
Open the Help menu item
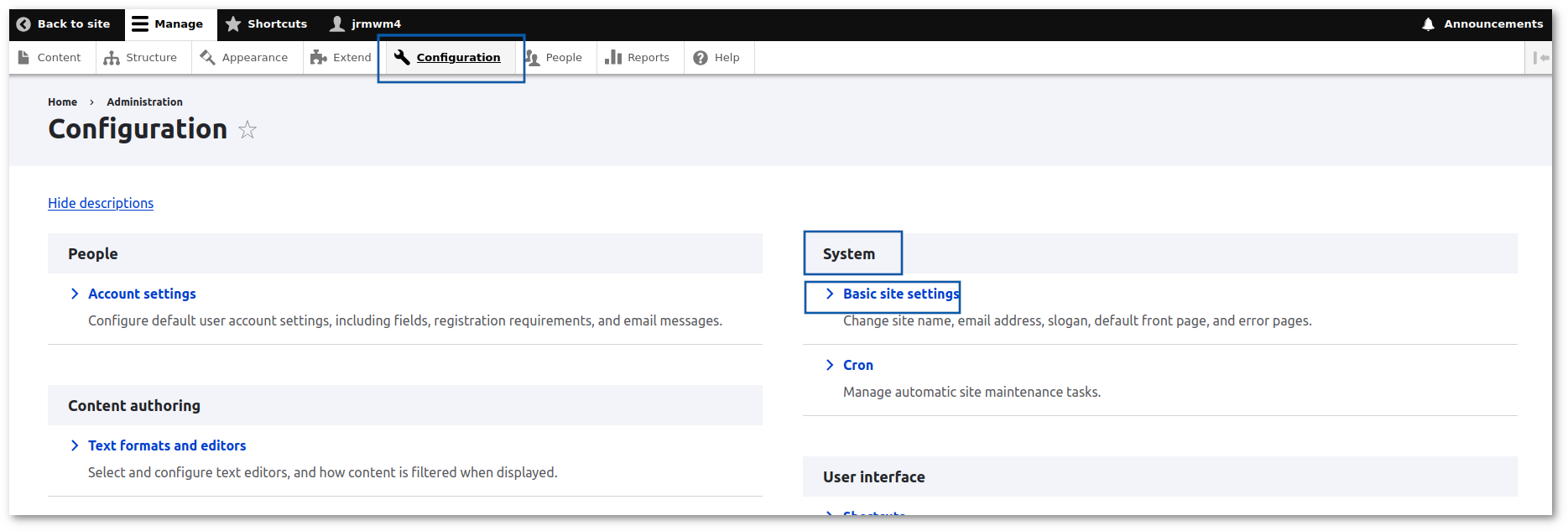pos(717,58)
